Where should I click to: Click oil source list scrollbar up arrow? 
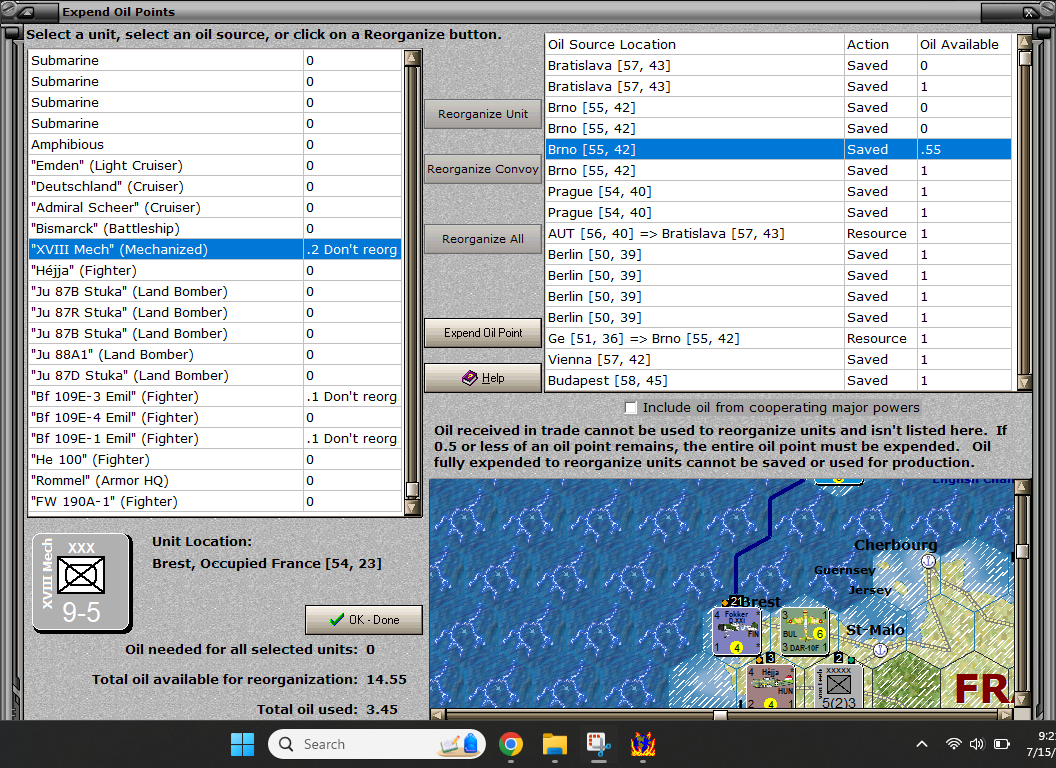1025,42
